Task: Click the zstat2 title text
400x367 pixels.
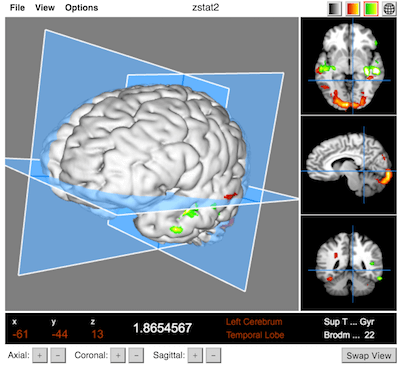Action: pyautogui.click(x=206, y=8)
